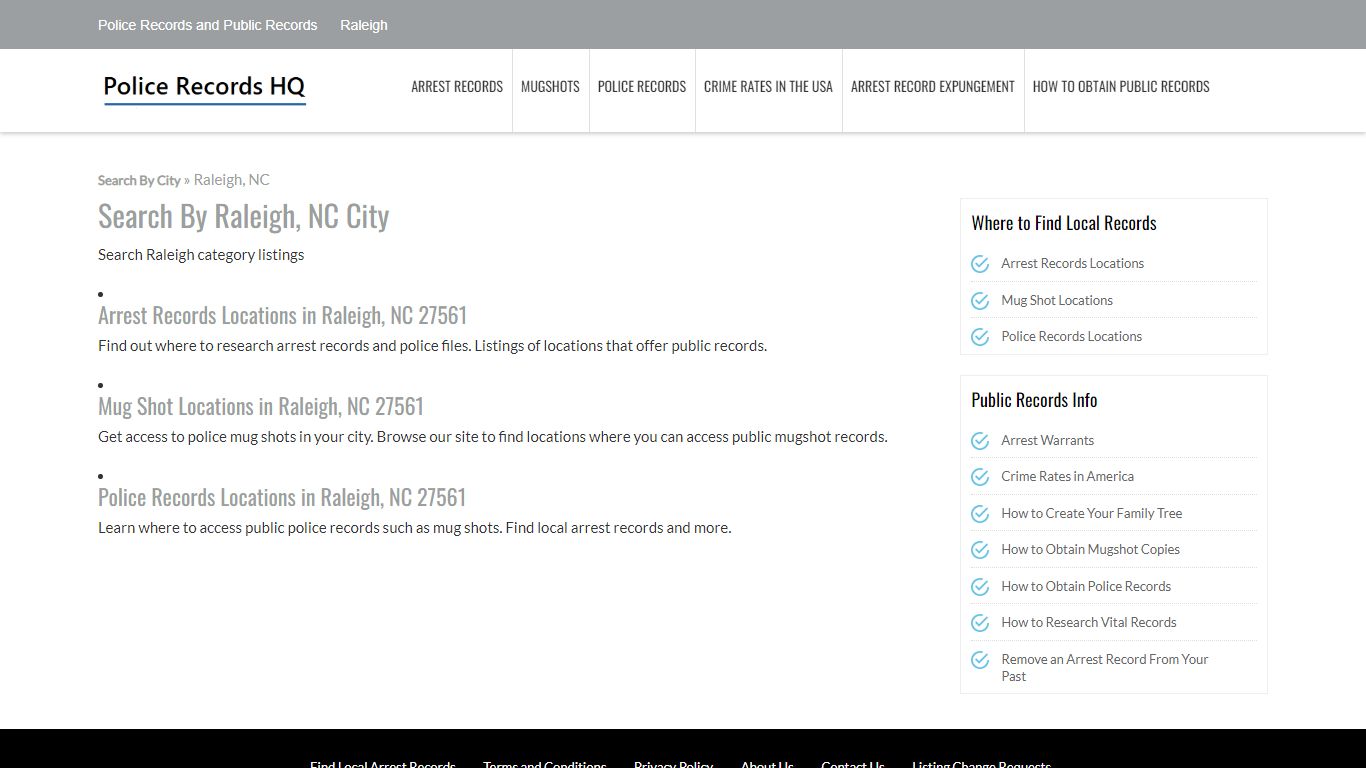Open Remove an Arrest Record From Your Past
1366x768 pixels.
click(x=1104, y=667)
